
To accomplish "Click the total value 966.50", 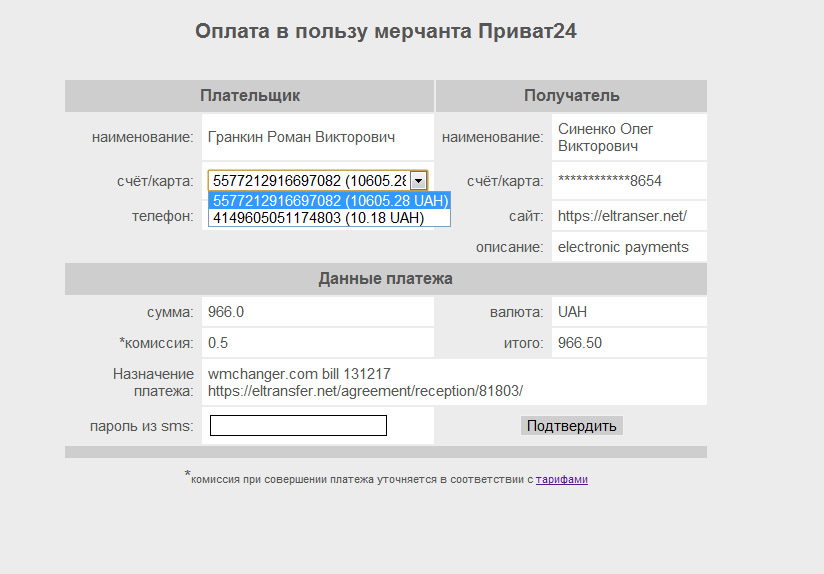I will 580,343.
